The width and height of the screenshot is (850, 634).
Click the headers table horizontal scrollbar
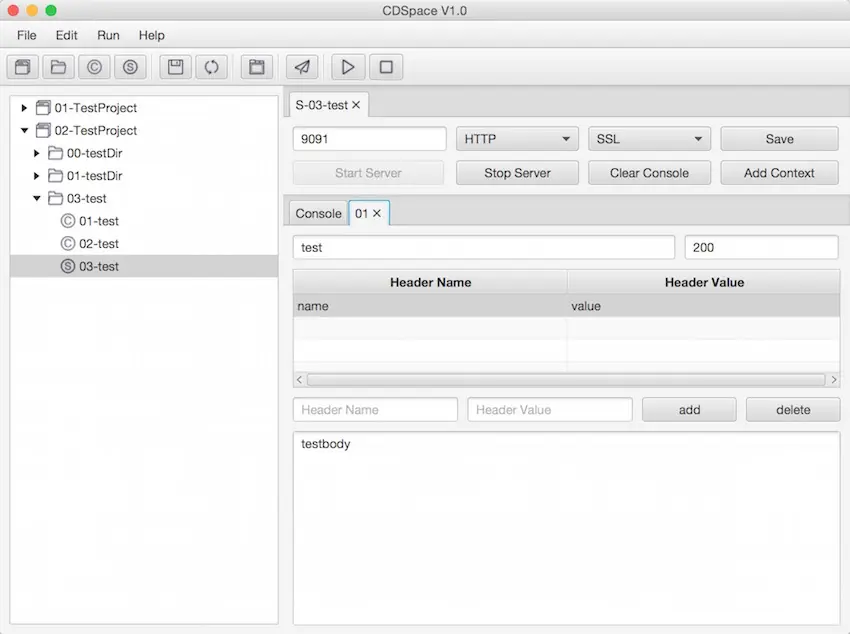566,380
